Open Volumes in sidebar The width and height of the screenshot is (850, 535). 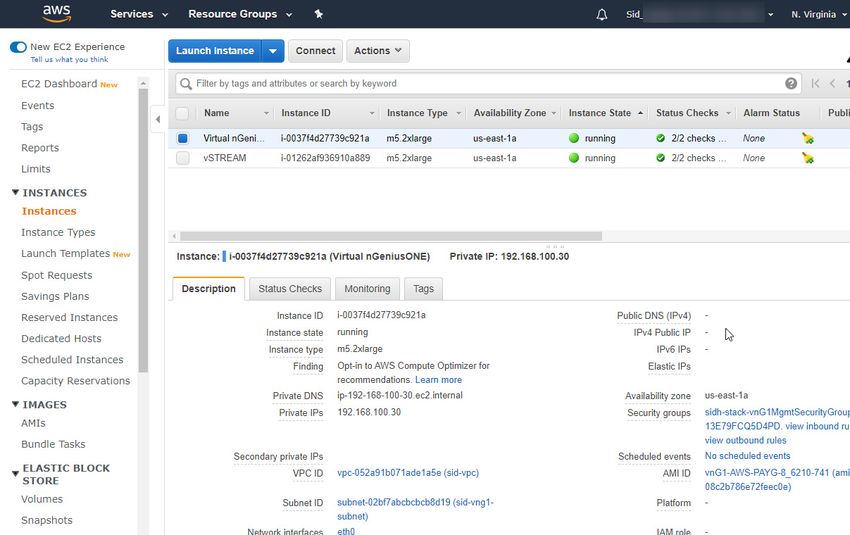42,499
